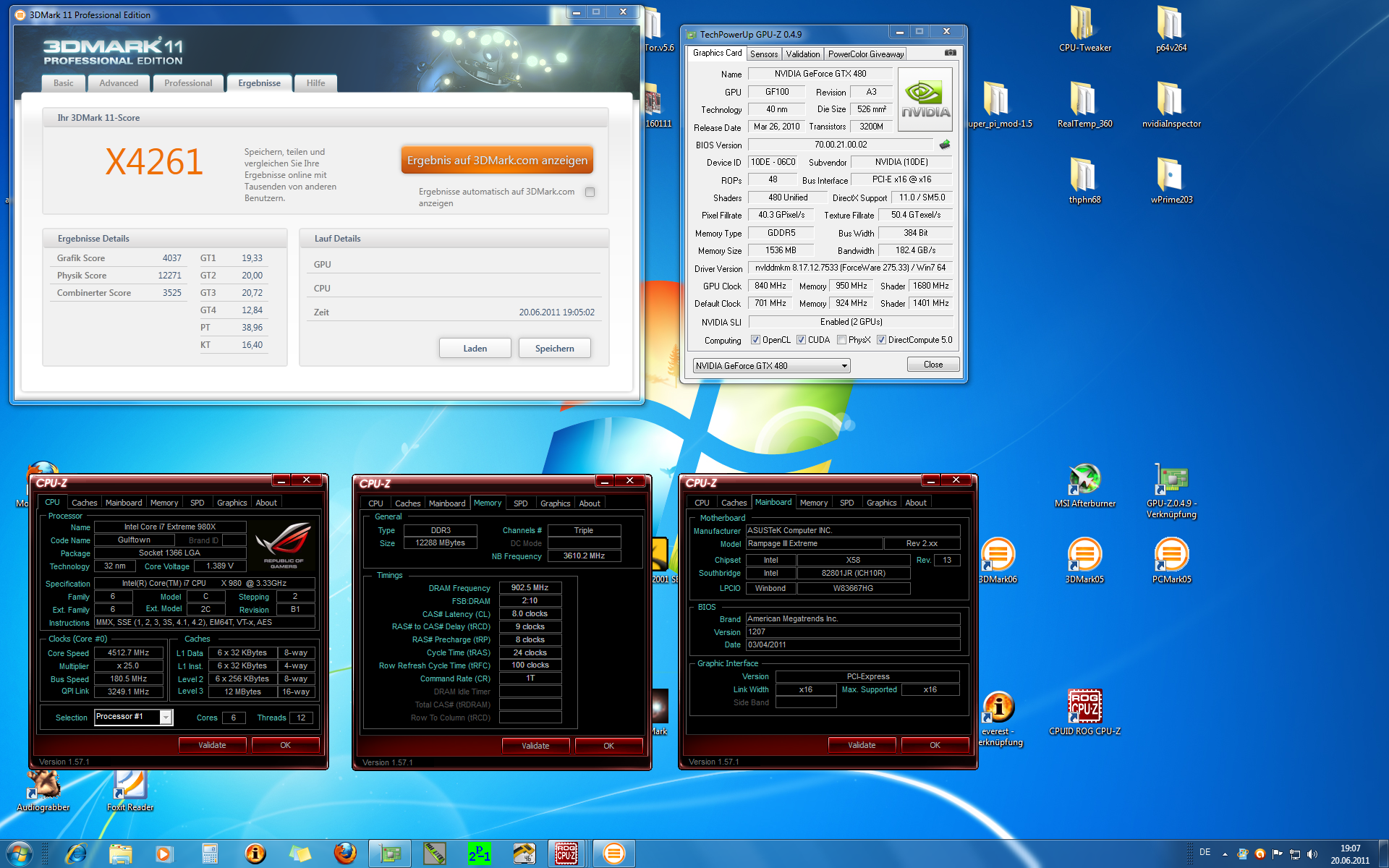Switch to the Advanced tab in 3DMark
Image resolution: width=1389 pixels, height=868 pixels.
tap(119, 83)
